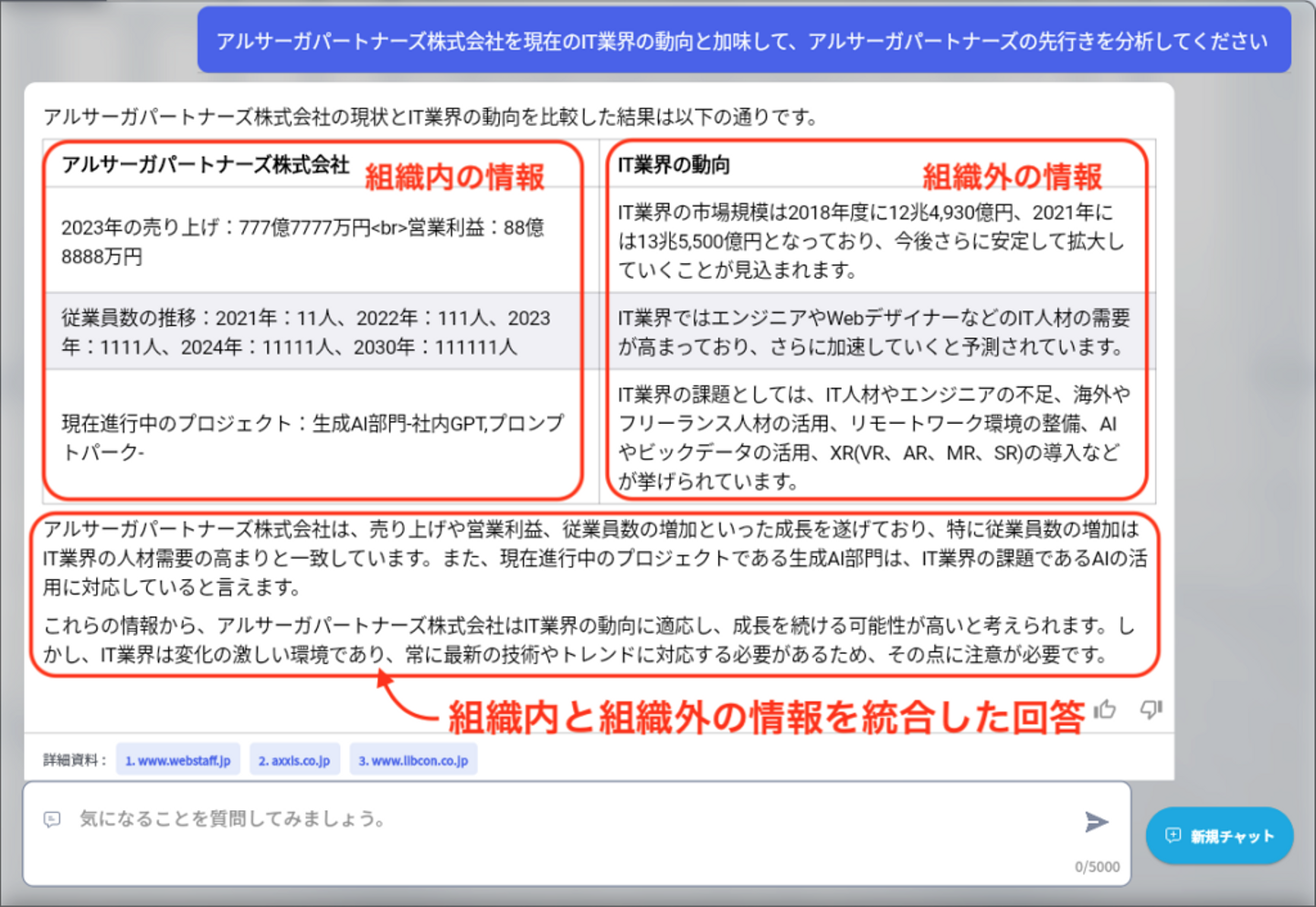Select the cell about IT業界の市場規模

point(877,241)
